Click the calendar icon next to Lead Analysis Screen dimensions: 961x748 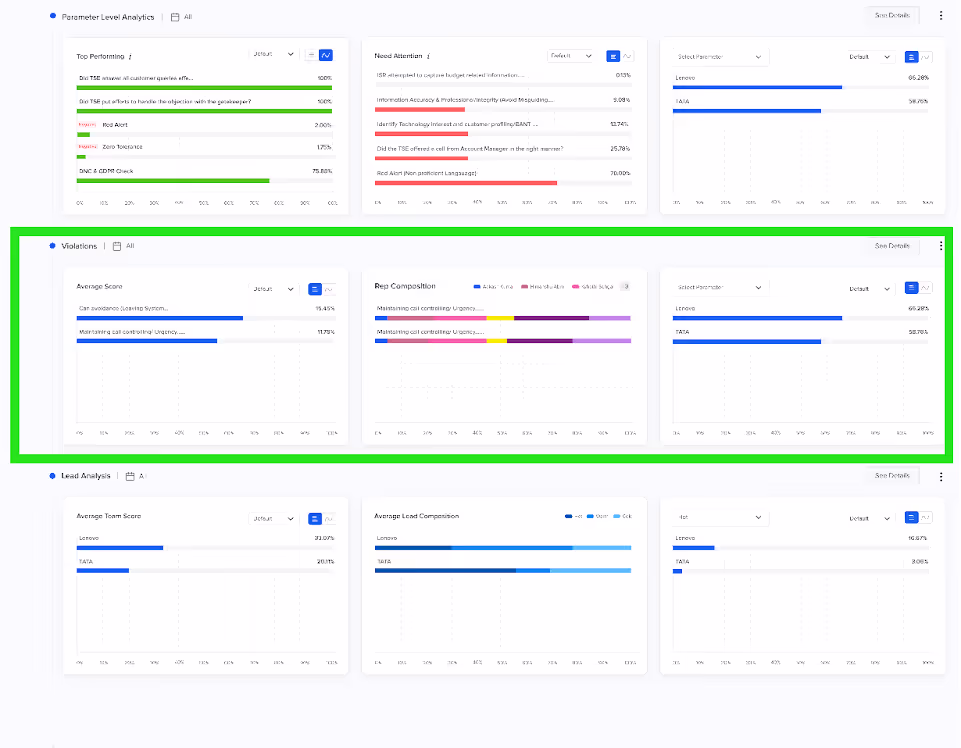click(x=130, y=476)
